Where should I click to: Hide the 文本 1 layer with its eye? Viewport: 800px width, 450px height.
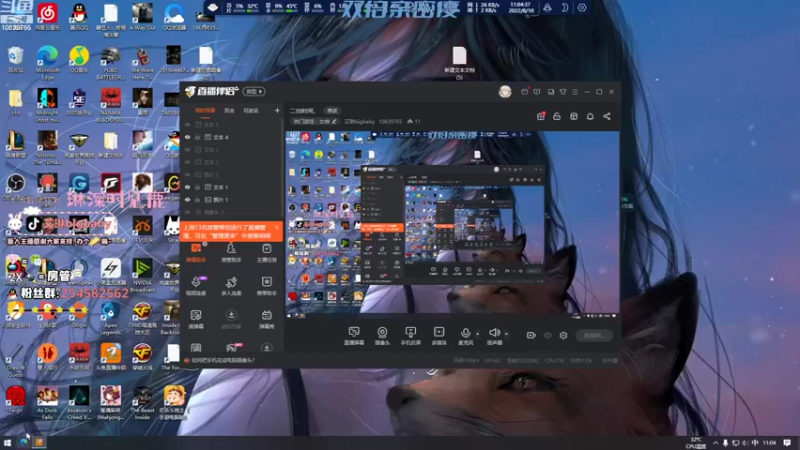188,187
